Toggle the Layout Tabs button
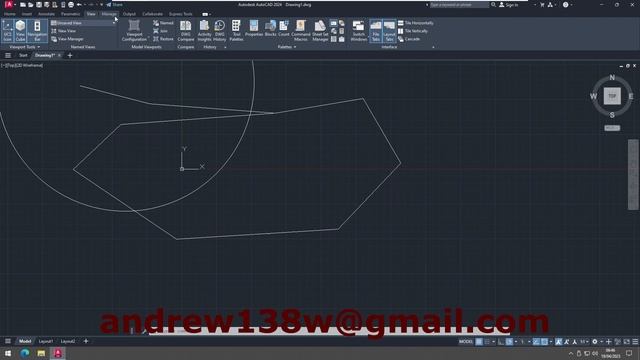Screen dimensions: 640x360 point(389,31)
